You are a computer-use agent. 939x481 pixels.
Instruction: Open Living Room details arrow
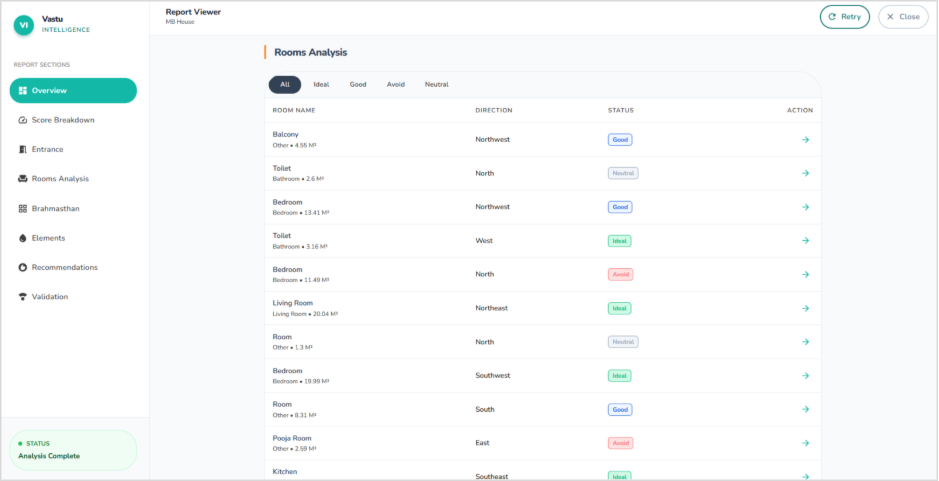coord(805,308)
